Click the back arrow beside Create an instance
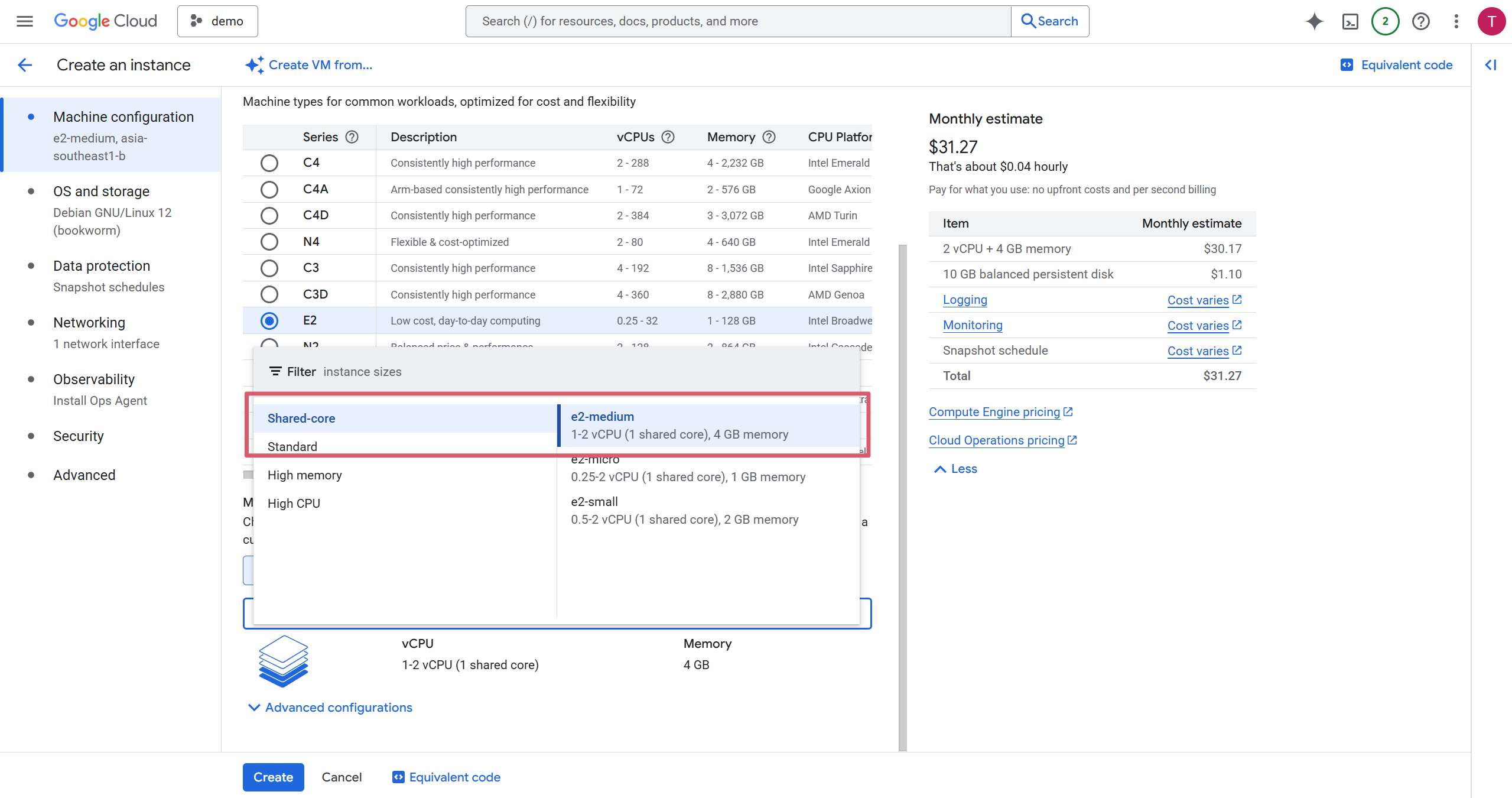Screen dimensions: 1512x798 pyautogui.click(x=25, y=65)
